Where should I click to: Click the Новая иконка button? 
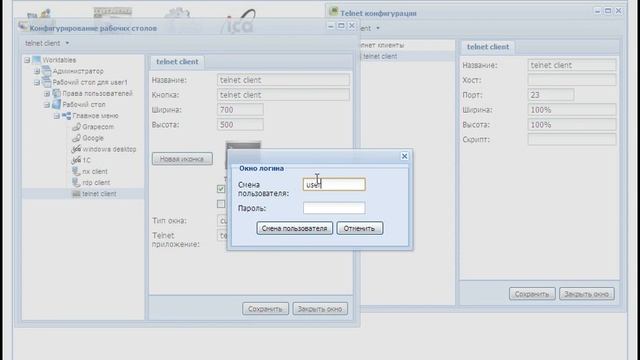(182, 159)
